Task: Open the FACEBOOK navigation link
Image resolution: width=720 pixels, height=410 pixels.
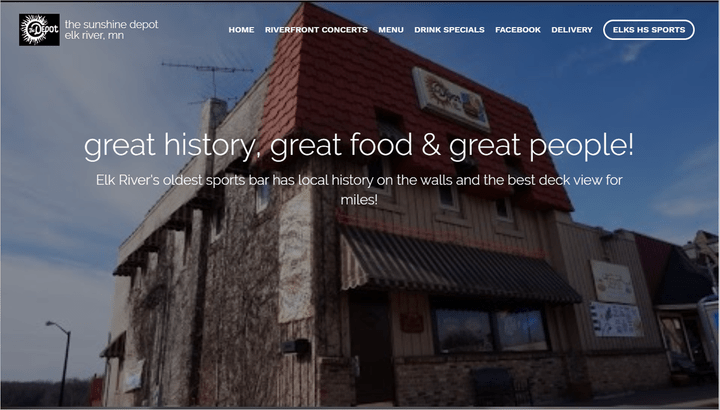Action: [x=518, y=30]
